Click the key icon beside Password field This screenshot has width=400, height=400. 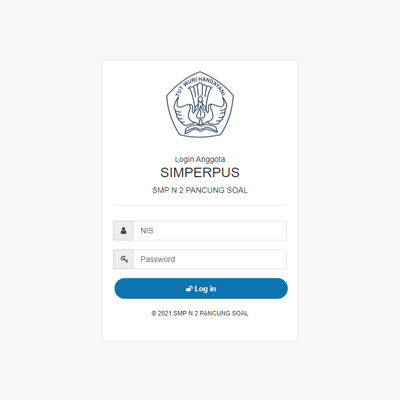coord(124,259)
